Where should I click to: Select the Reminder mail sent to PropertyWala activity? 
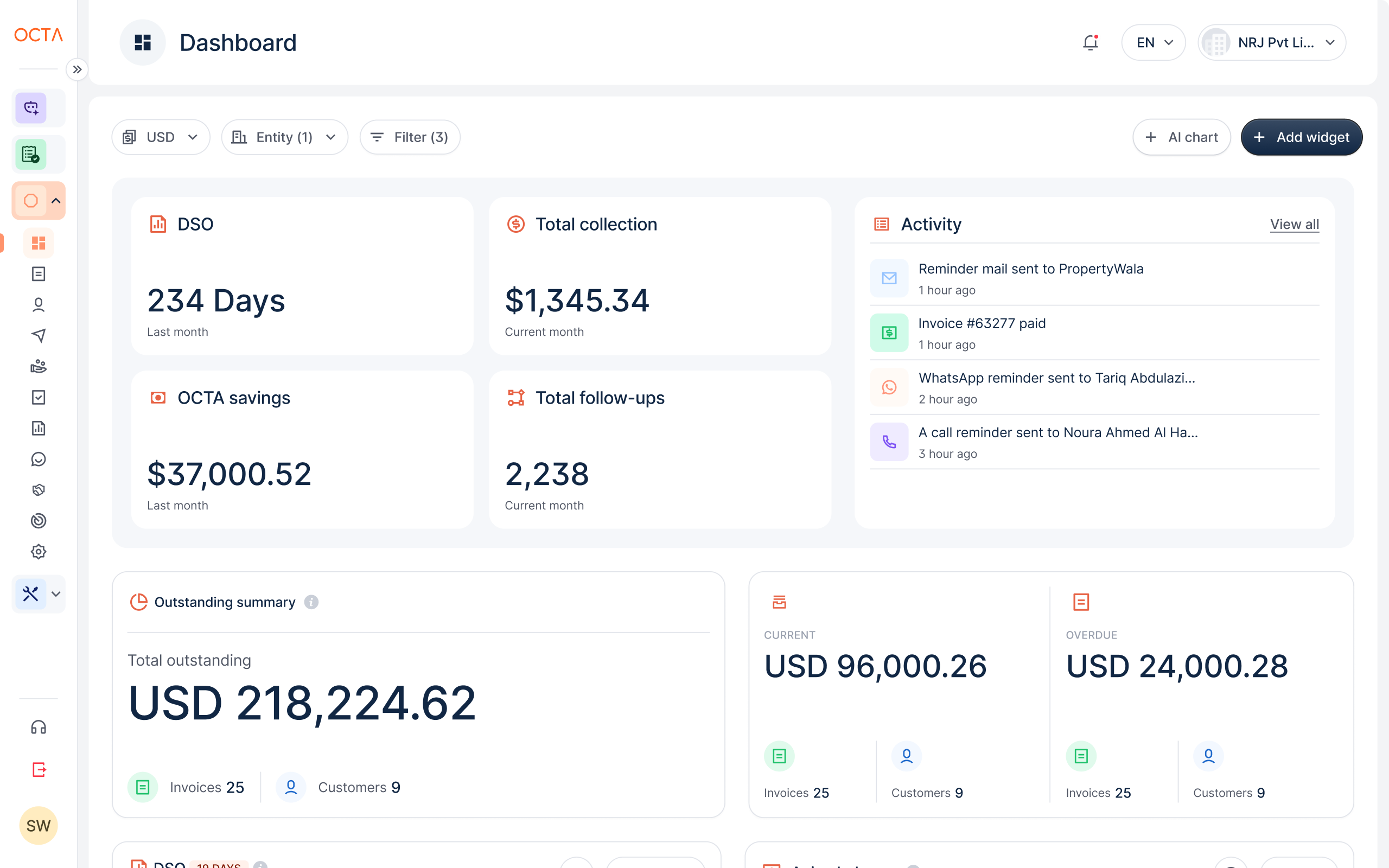click(x=1094, y=278)
